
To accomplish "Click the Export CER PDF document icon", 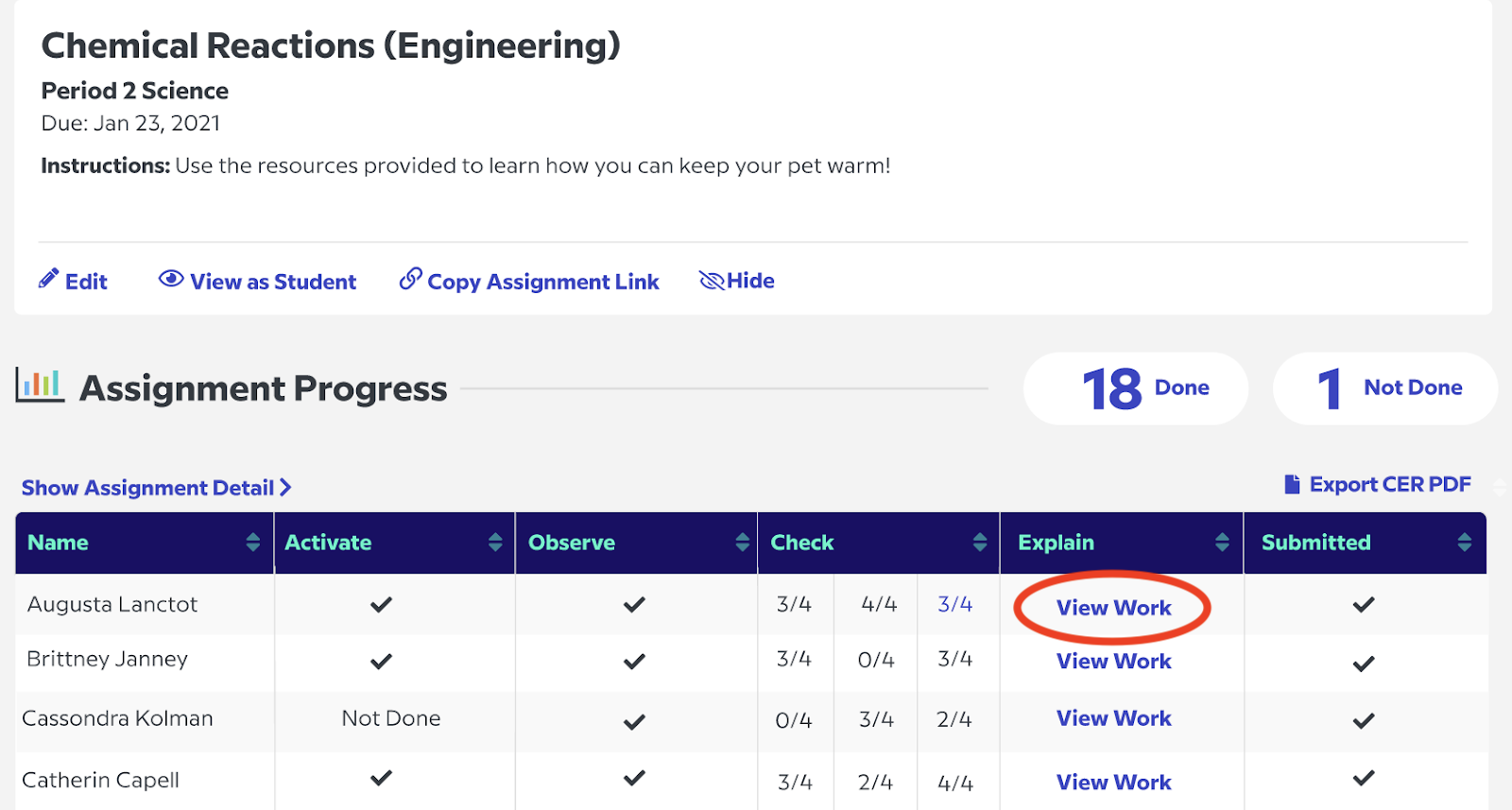I will tap(1292, 485).
